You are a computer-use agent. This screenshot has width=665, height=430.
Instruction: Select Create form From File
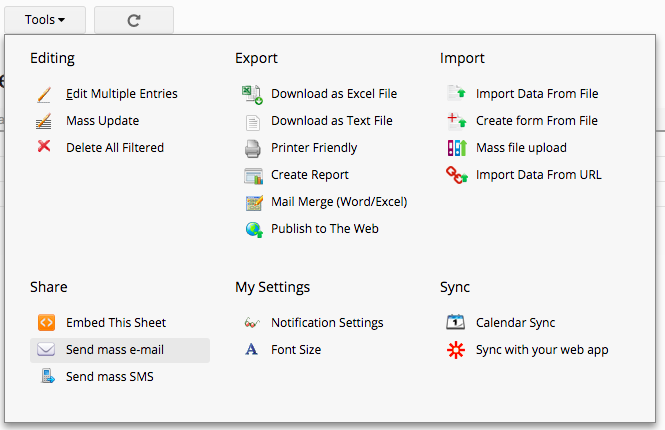(x=536, y=121)
